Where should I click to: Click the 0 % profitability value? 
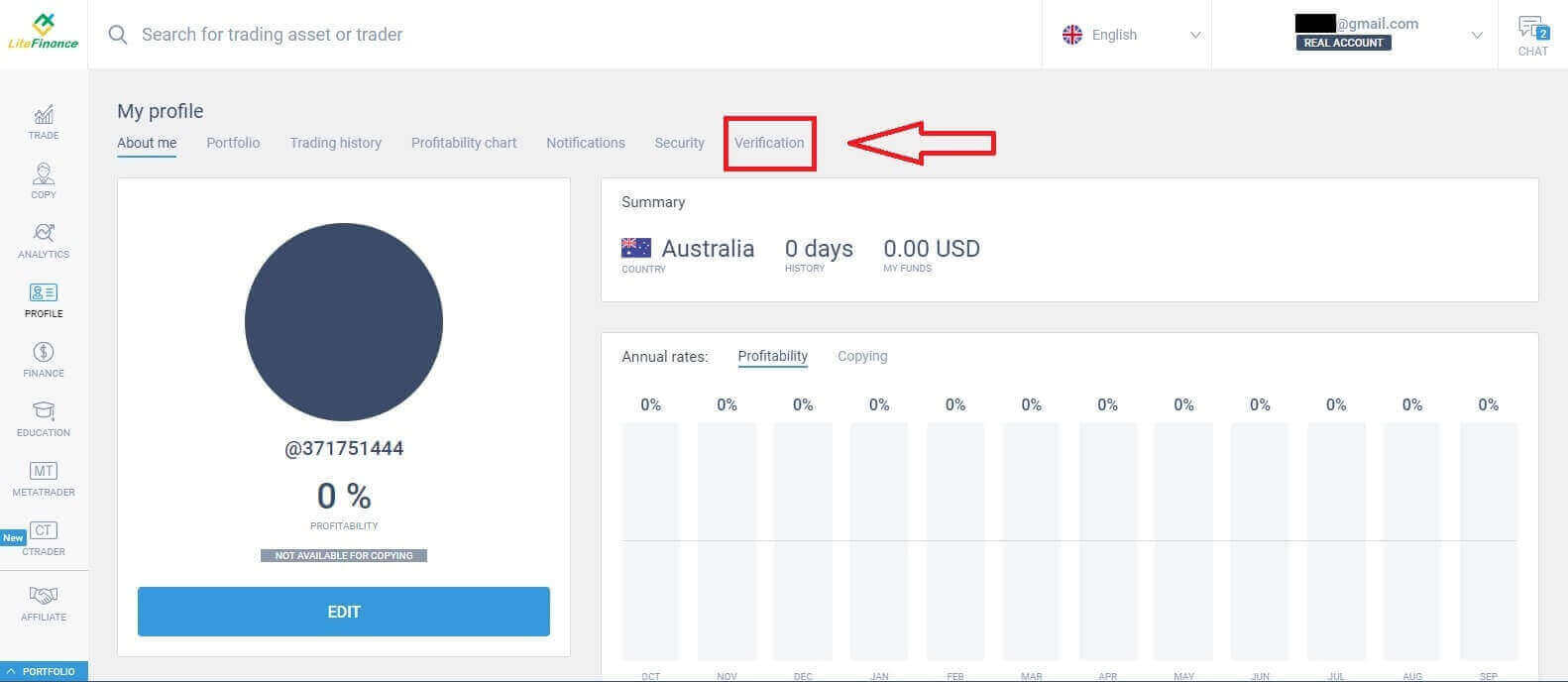click(x=344, y=496)
